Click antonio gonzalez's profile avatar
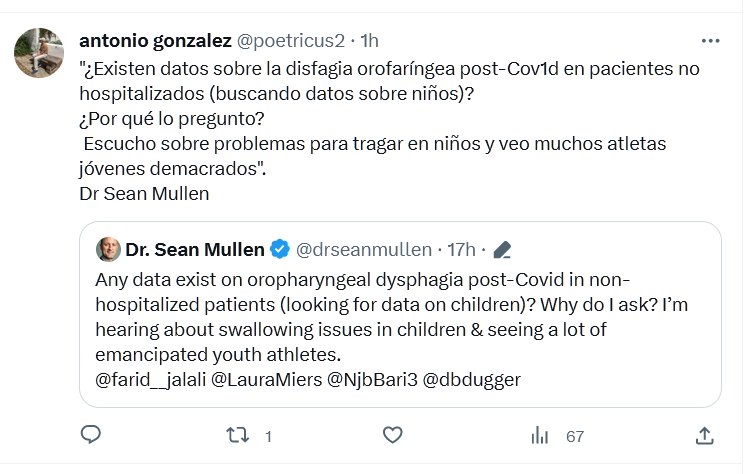 [37, 52]
